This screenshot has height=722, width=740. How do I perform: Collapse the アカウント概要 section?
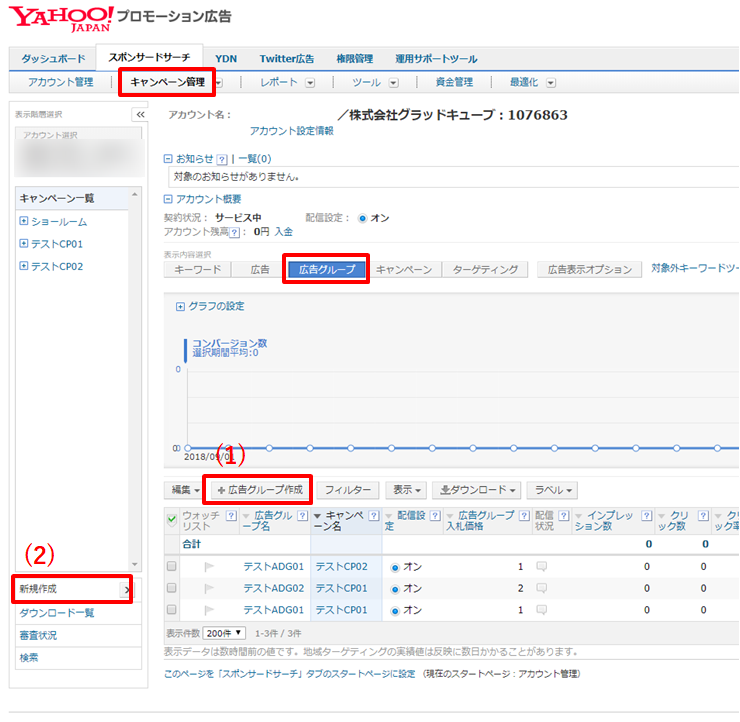[168, 199]
